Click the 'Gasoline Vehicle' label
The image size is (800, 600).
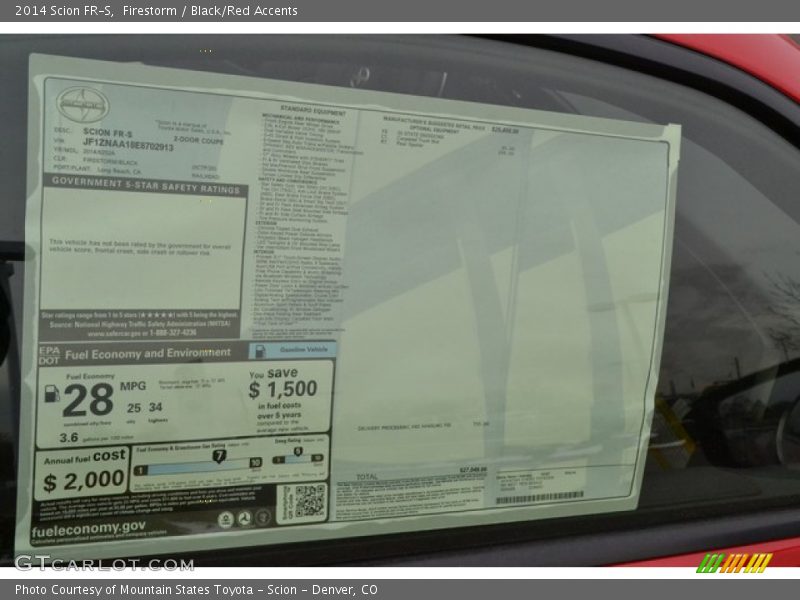[x=304, y=349]
